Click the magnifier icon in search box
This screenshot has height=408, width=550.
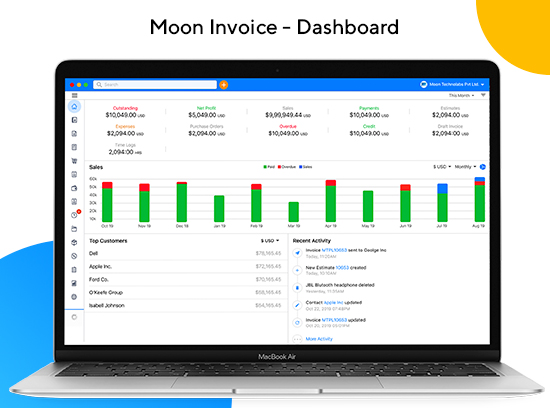[99, 85]
